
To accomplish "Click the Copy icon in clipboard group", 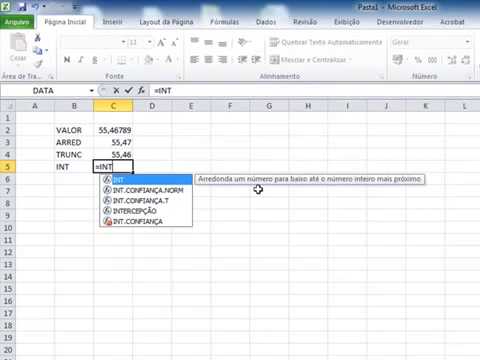I will click(x=37, y=51).
